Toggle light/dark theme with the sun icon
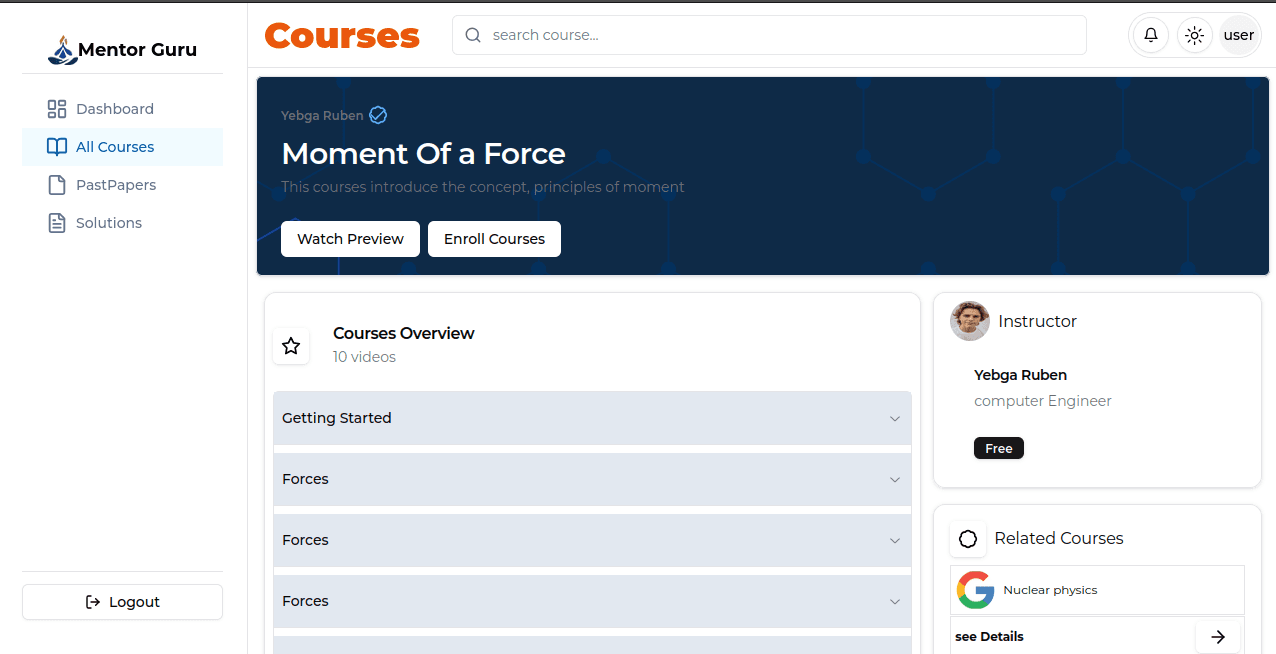The image size is (1276, 654). [1194, 35]
